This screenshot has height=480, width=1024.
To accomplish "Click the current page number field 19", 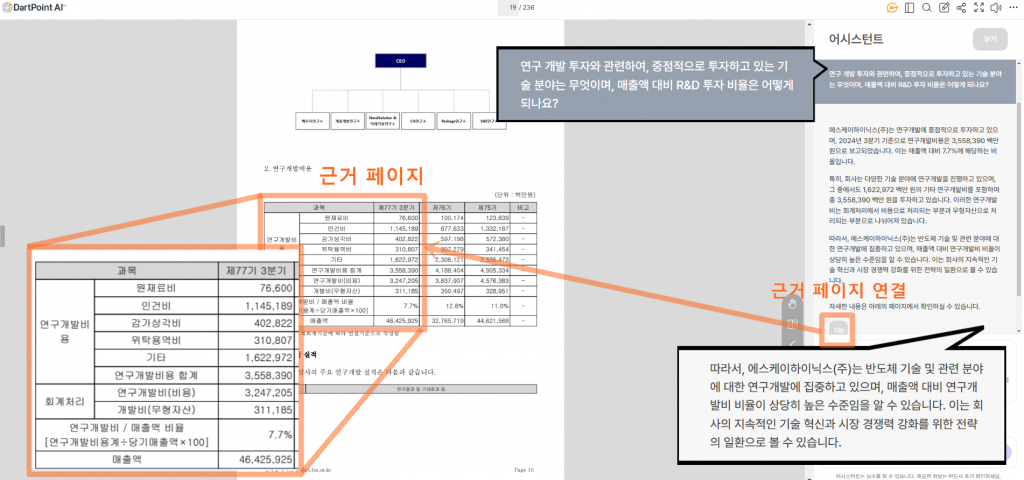I will [513, 7].
